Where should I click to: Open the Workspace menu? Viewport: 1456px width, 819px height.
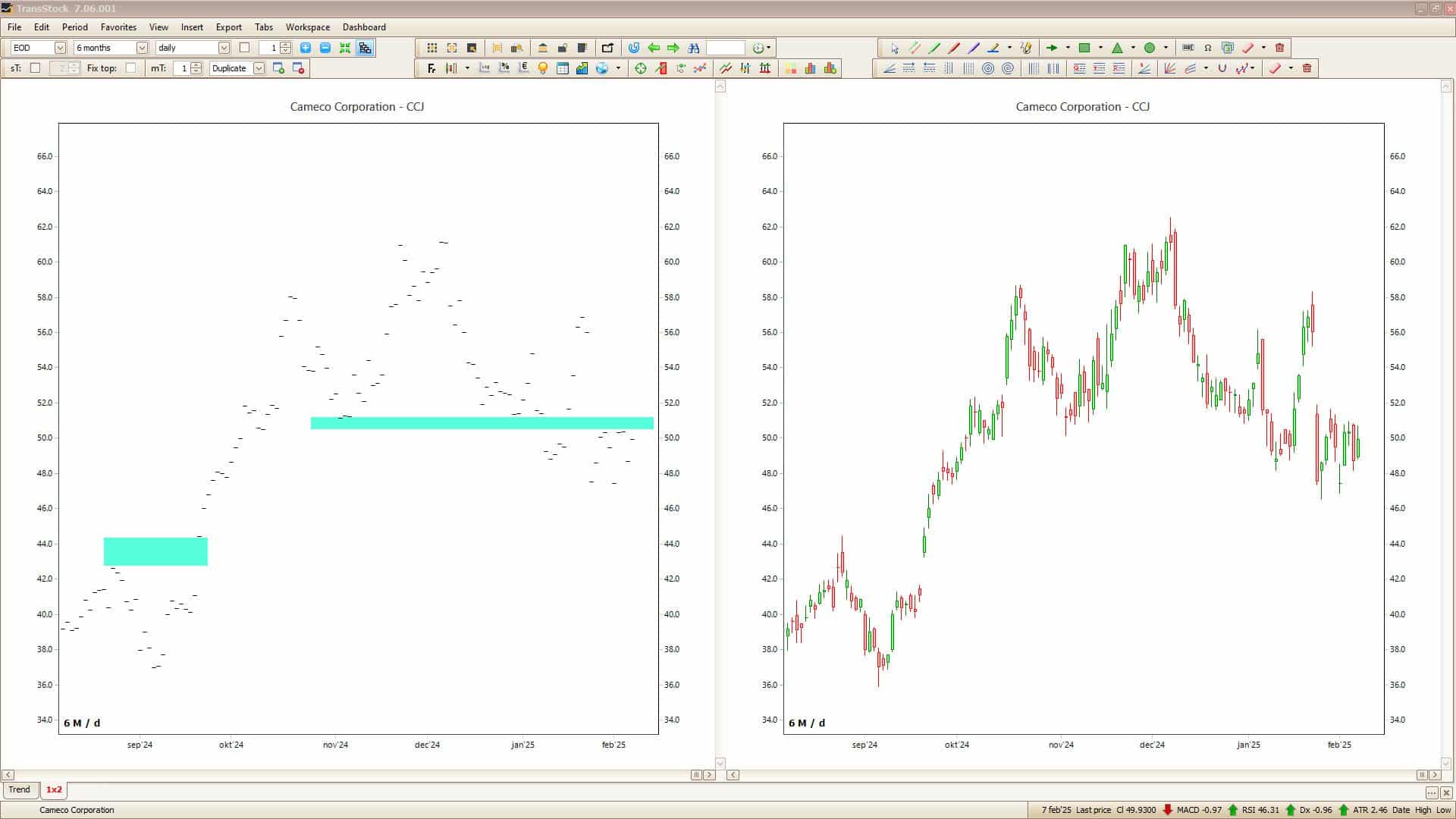tap(307, 27)
